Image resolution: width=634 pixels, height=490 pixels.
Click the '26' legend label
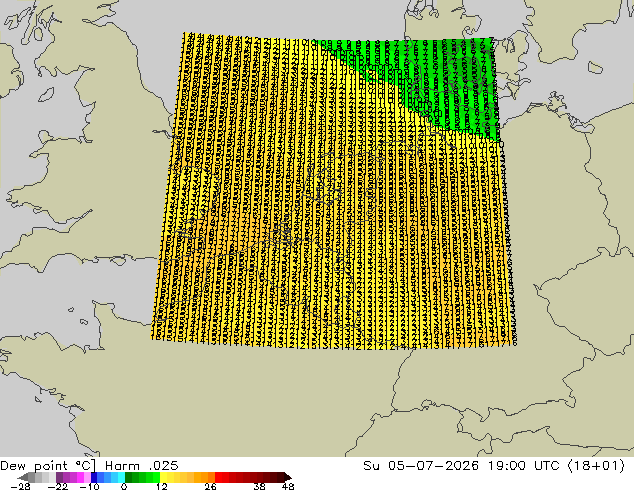tap(210, 486)
